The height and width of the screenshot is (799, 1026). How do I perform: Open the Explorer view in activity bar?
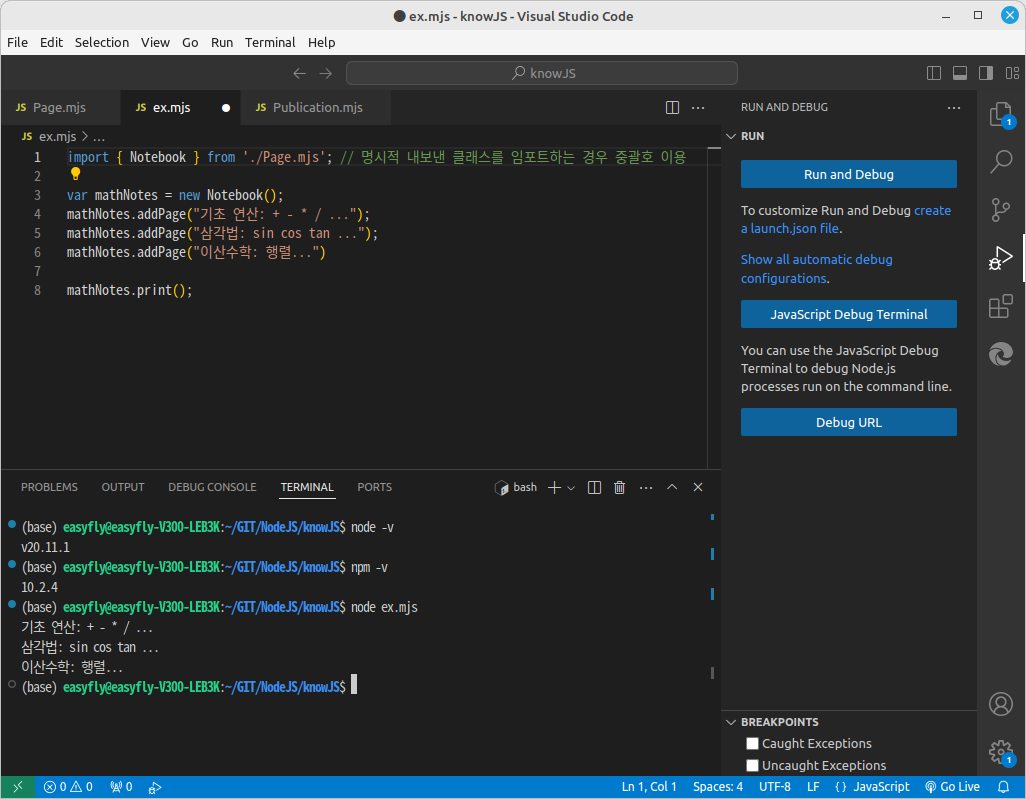(1000, 115)
